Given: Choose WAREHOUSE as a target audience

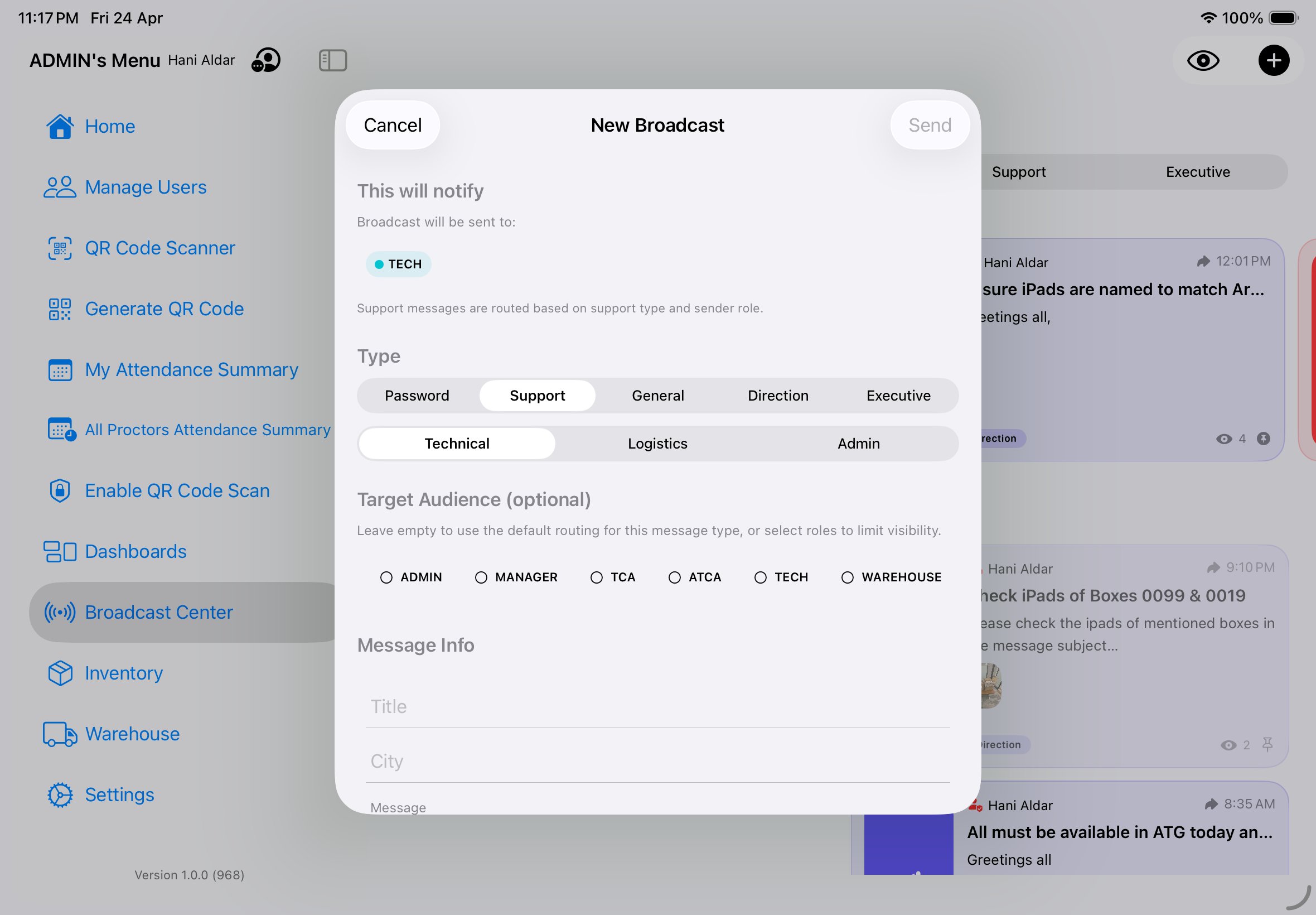Looking at the screenshot, I should coord(848,577).
